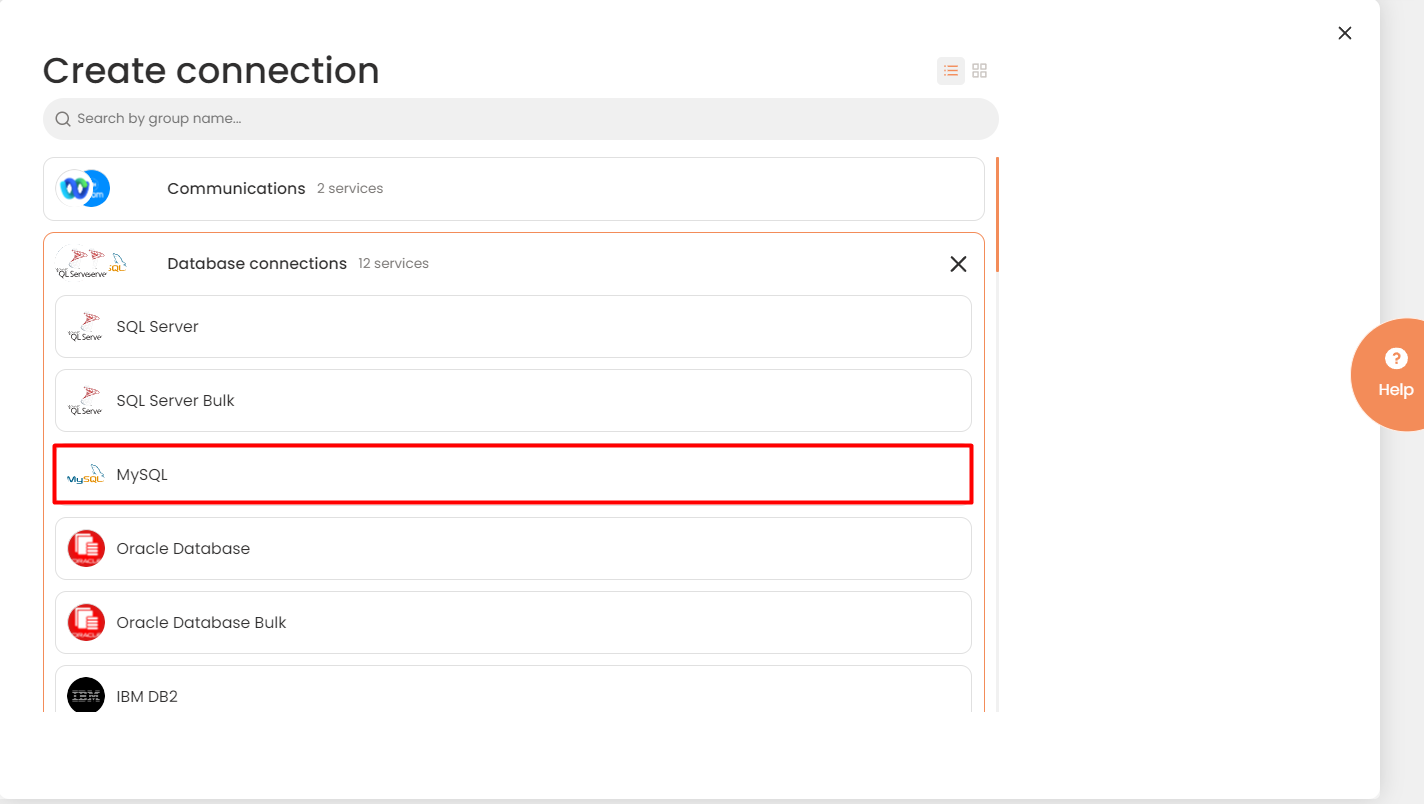
Task: Click the Oracle Database Bulk icon
Action: [x=86, y=623]
